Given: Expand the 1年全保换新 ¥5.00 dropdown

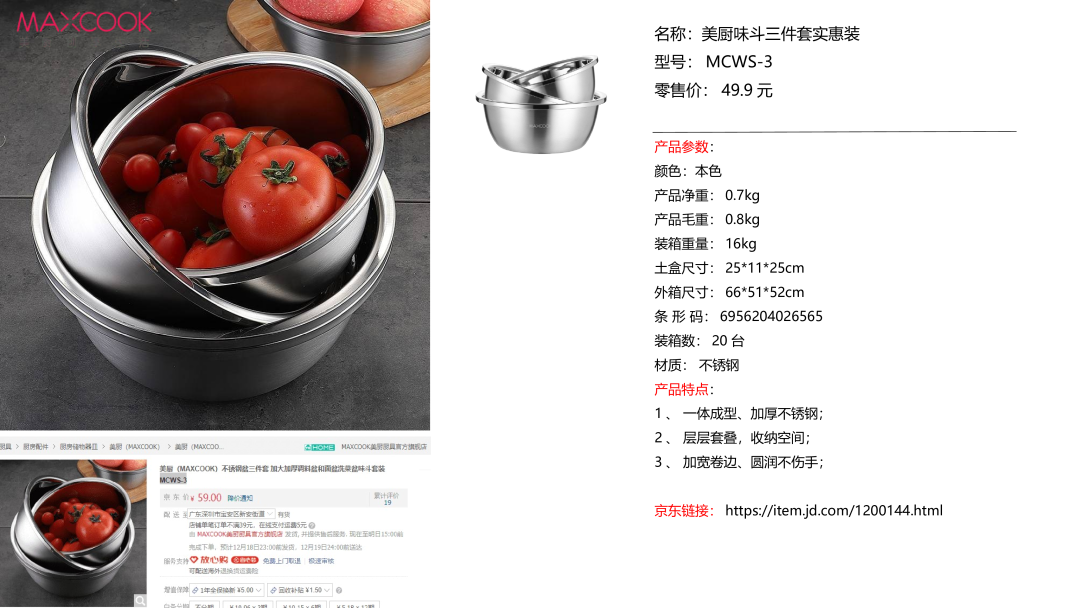Looking at the screenshot, I should click(x=227, y=590).
